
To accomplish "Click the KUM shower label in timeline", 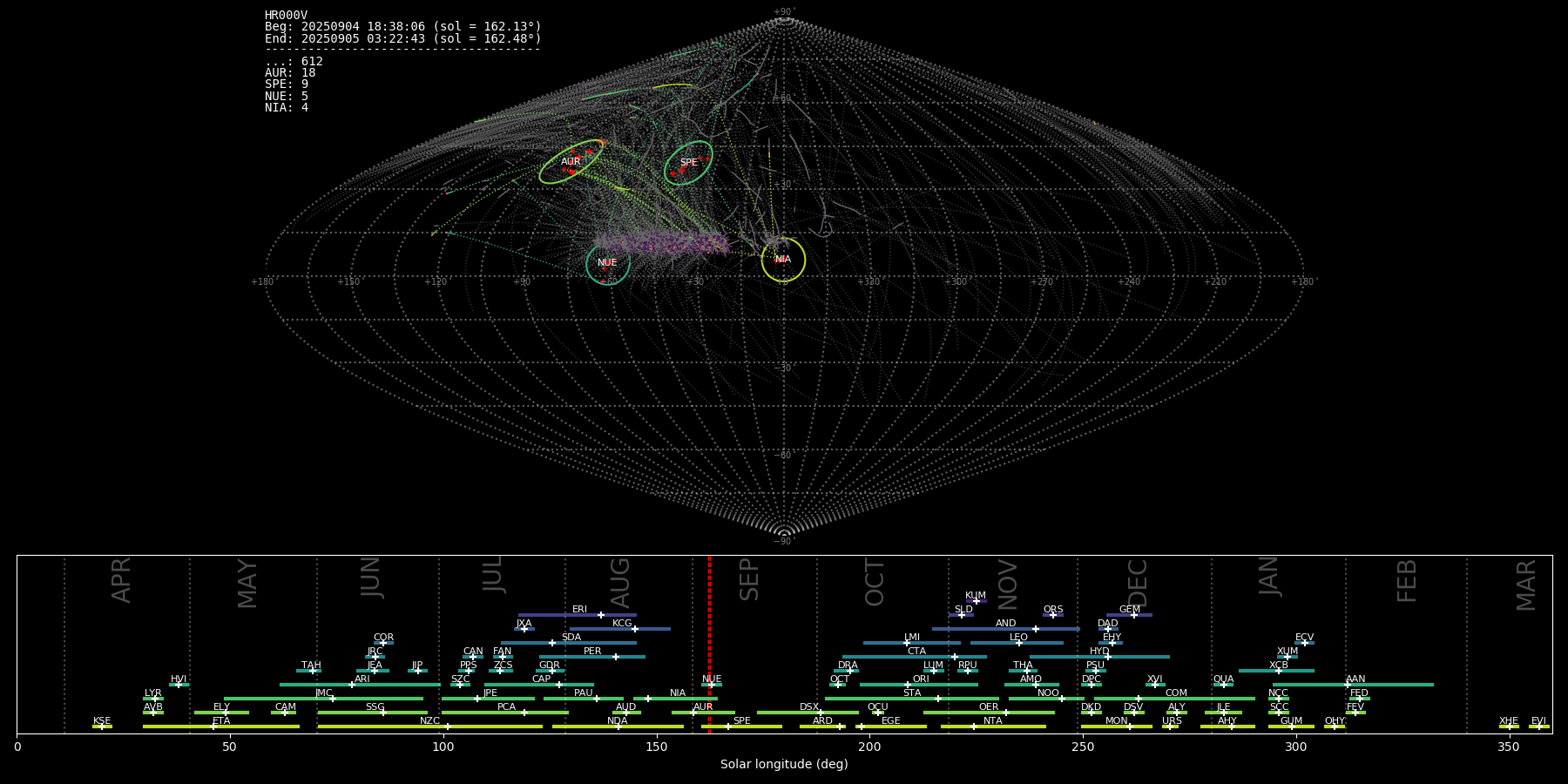I will click(x=976, y=596).
